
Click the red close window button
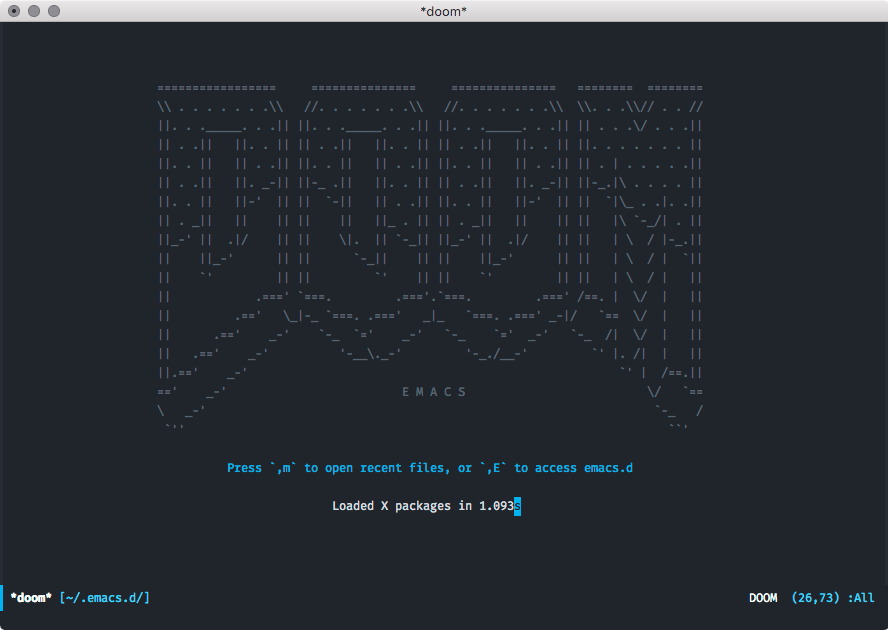(14, 11)
